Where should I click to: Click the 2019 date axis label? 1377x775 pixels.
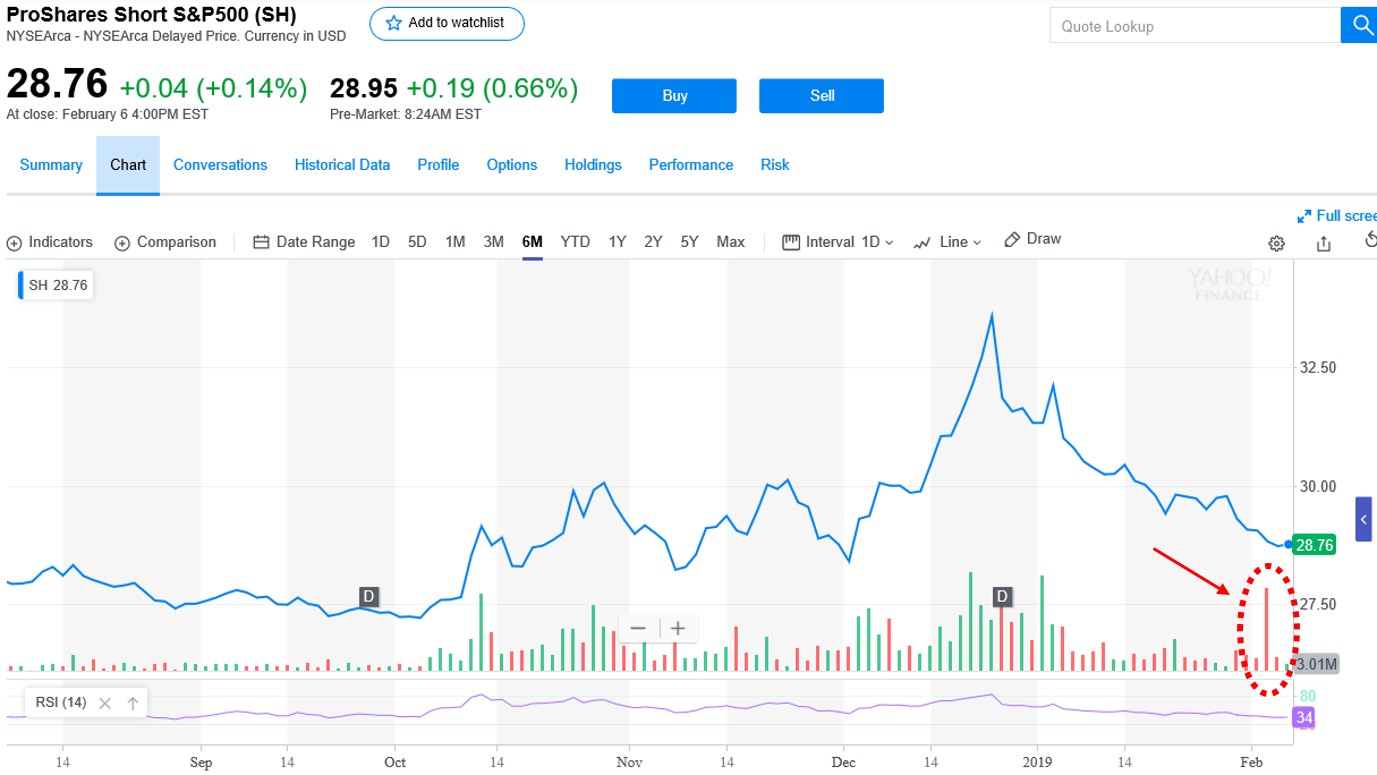click(x=1038, y=762)
